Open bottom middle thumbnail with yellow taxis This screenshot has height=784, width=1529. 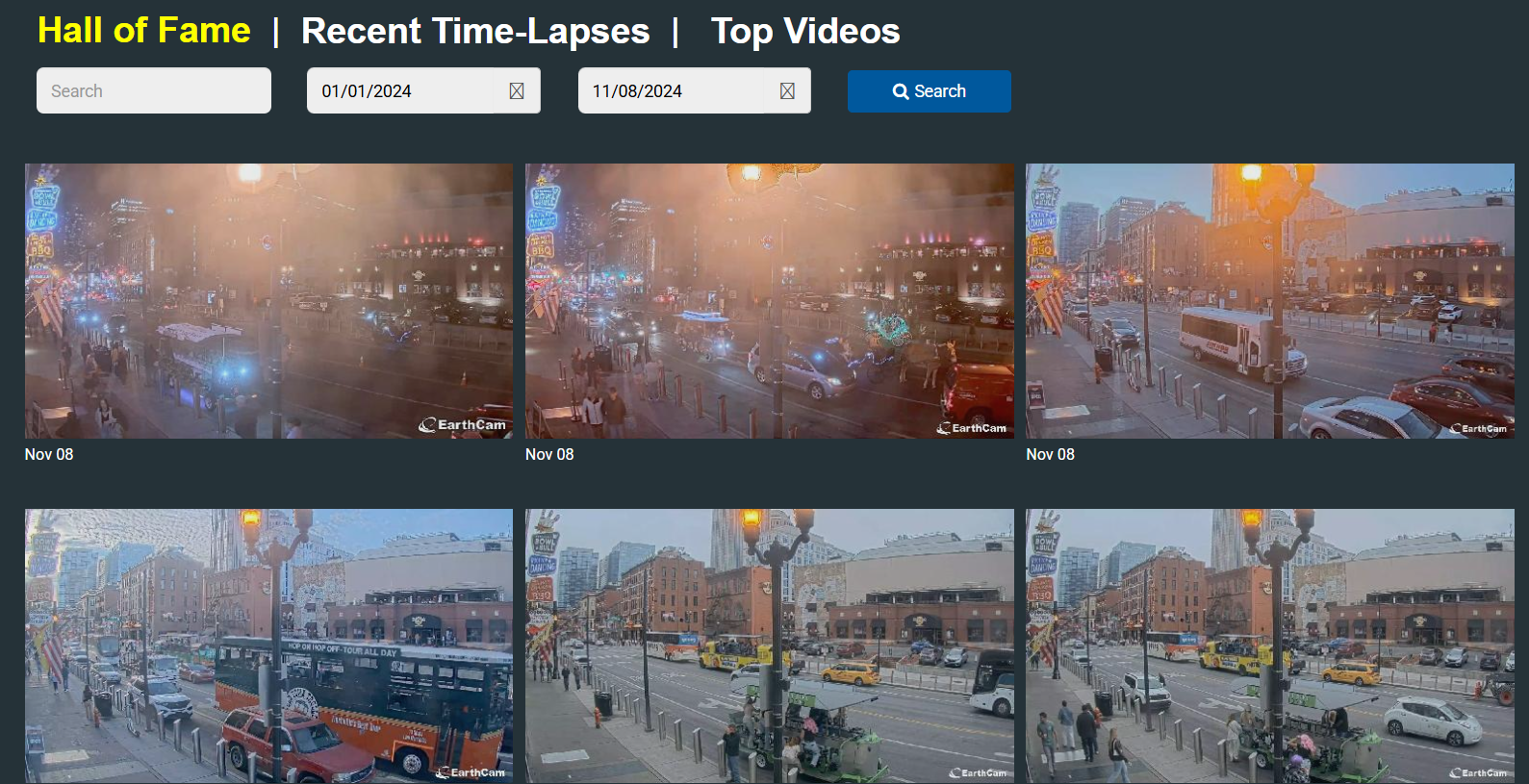pos(770,645)
